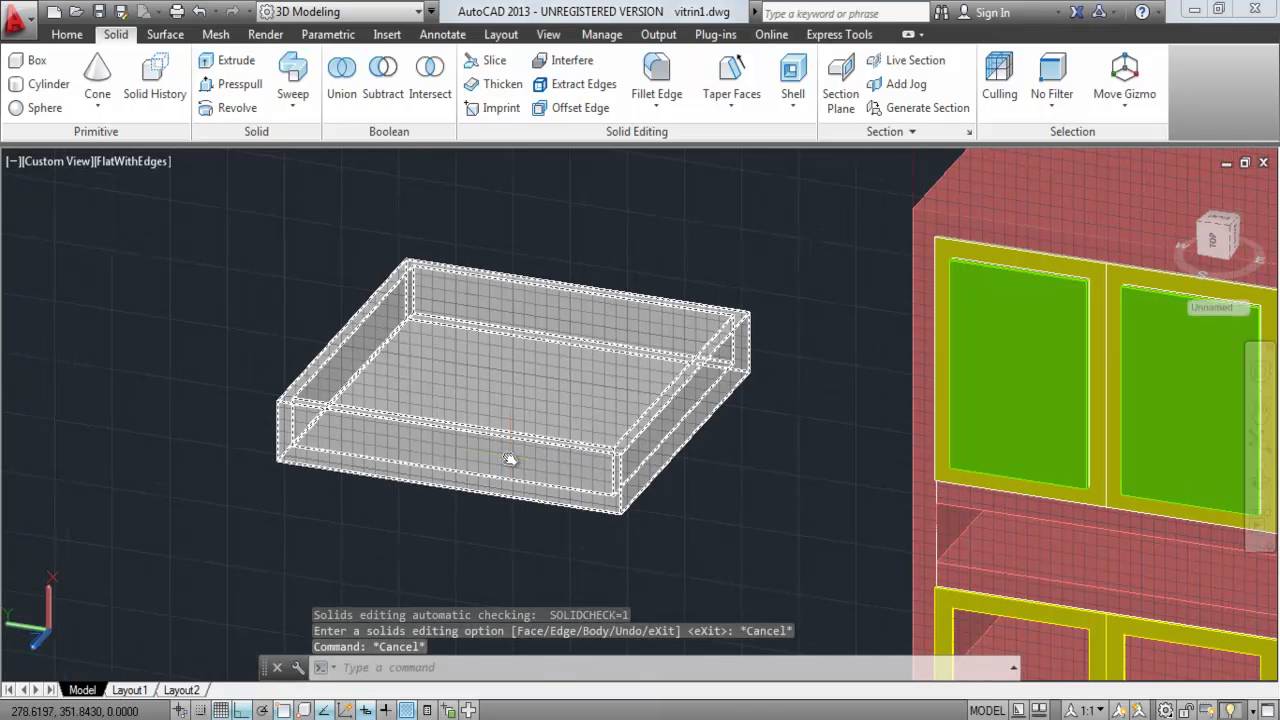Click the Move Gizmo icon
The width and height of the screenshot is (1280, 720).
[1125, 68]
